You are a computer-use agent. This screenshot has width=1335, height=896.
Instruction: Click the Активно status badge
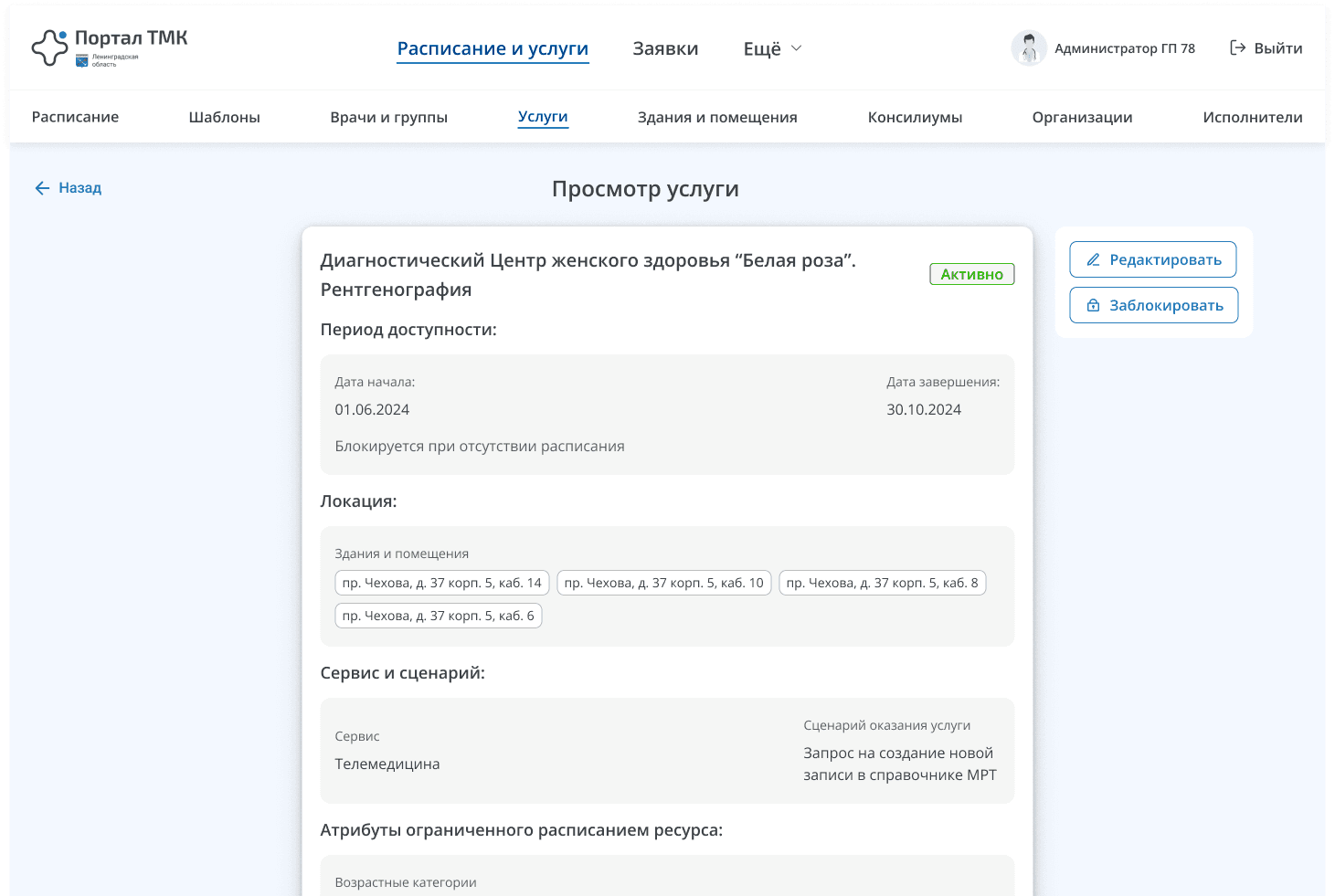click(972, 274)
